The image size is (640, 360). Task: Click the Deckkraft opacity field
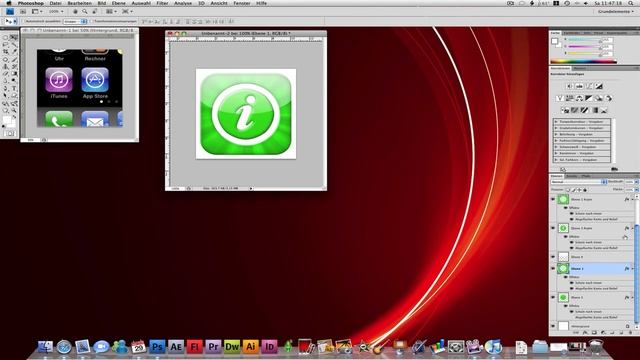(630, 182)
